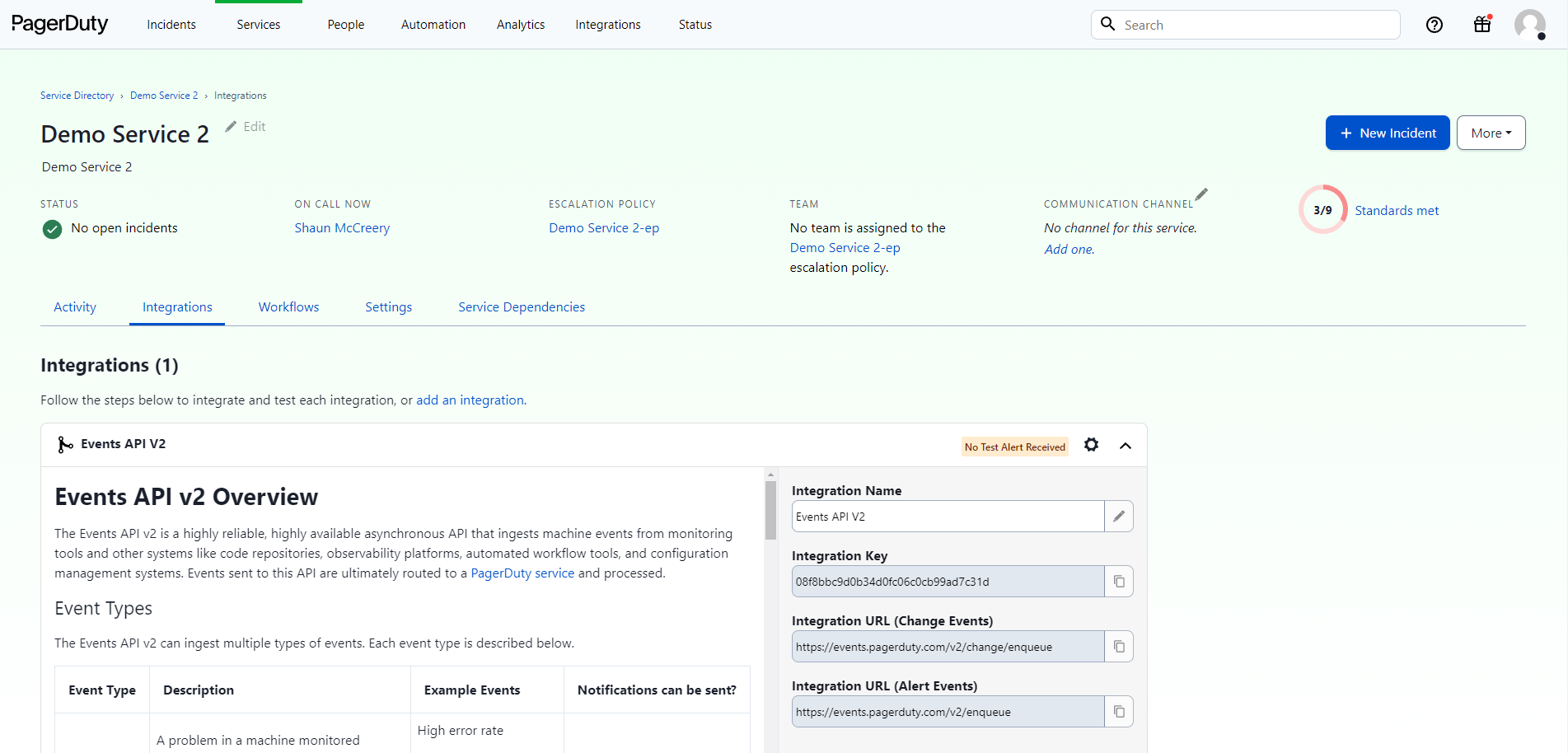The height and width of the screenshot is (753, 1568).
Task: Open the People menu
Action: pos(346,25)
